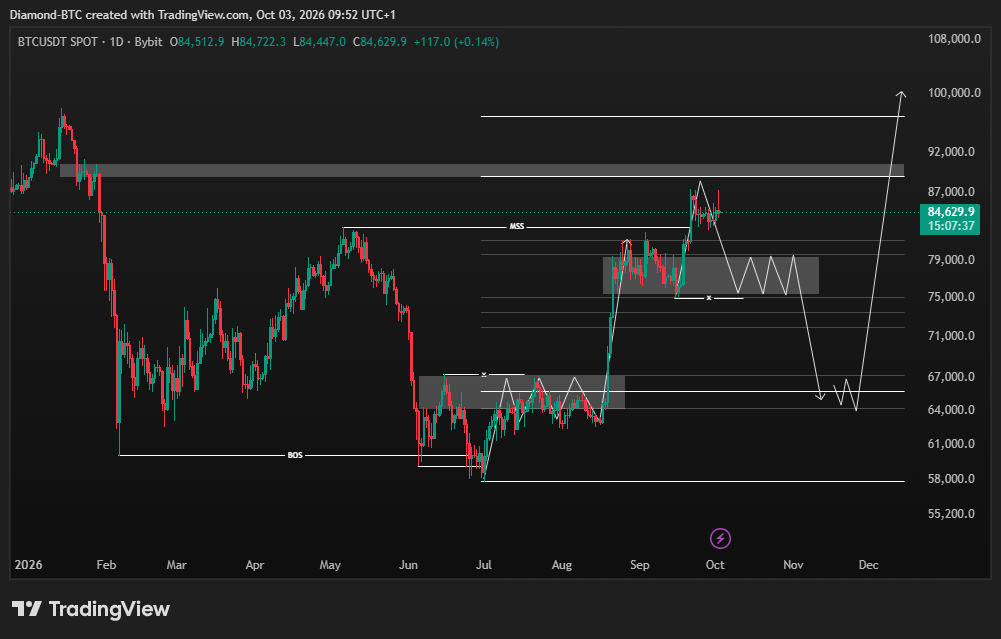This screenshot has height=639, width=1001.
Task: Click the Dec label on time axis
Action: point(868,565)
